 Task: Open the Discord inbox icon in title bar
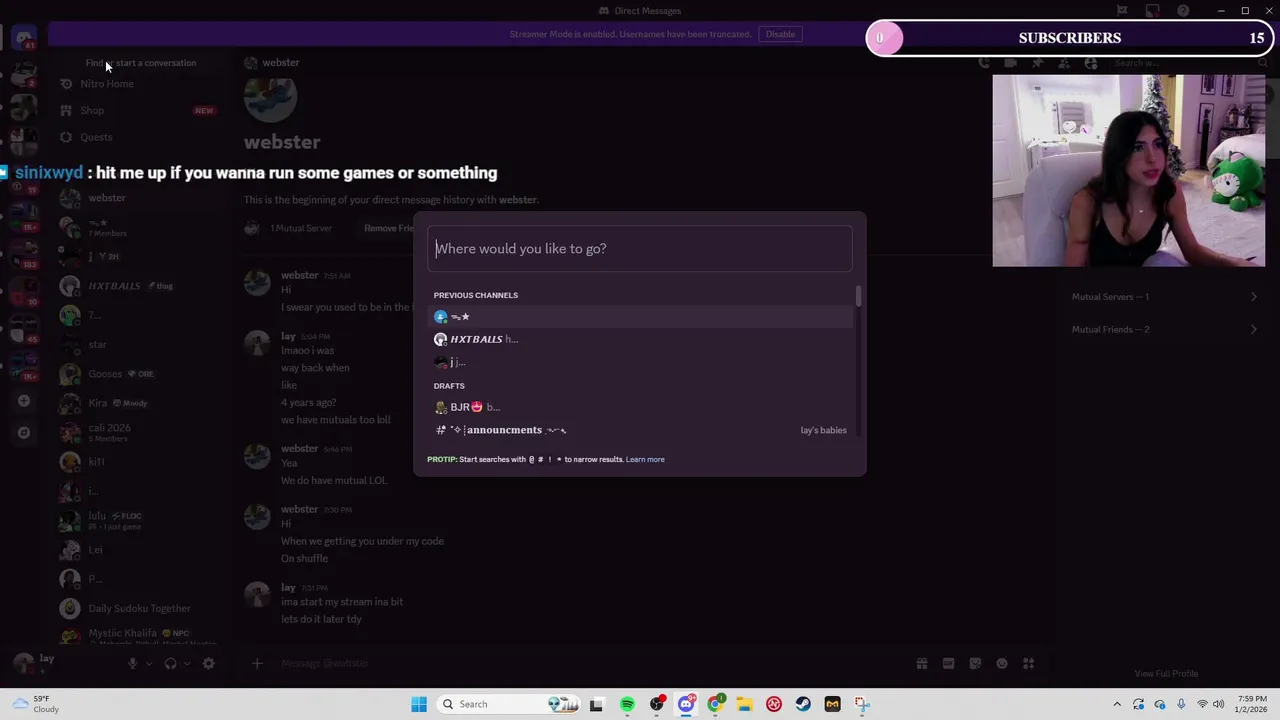[x=1152, y=11]
